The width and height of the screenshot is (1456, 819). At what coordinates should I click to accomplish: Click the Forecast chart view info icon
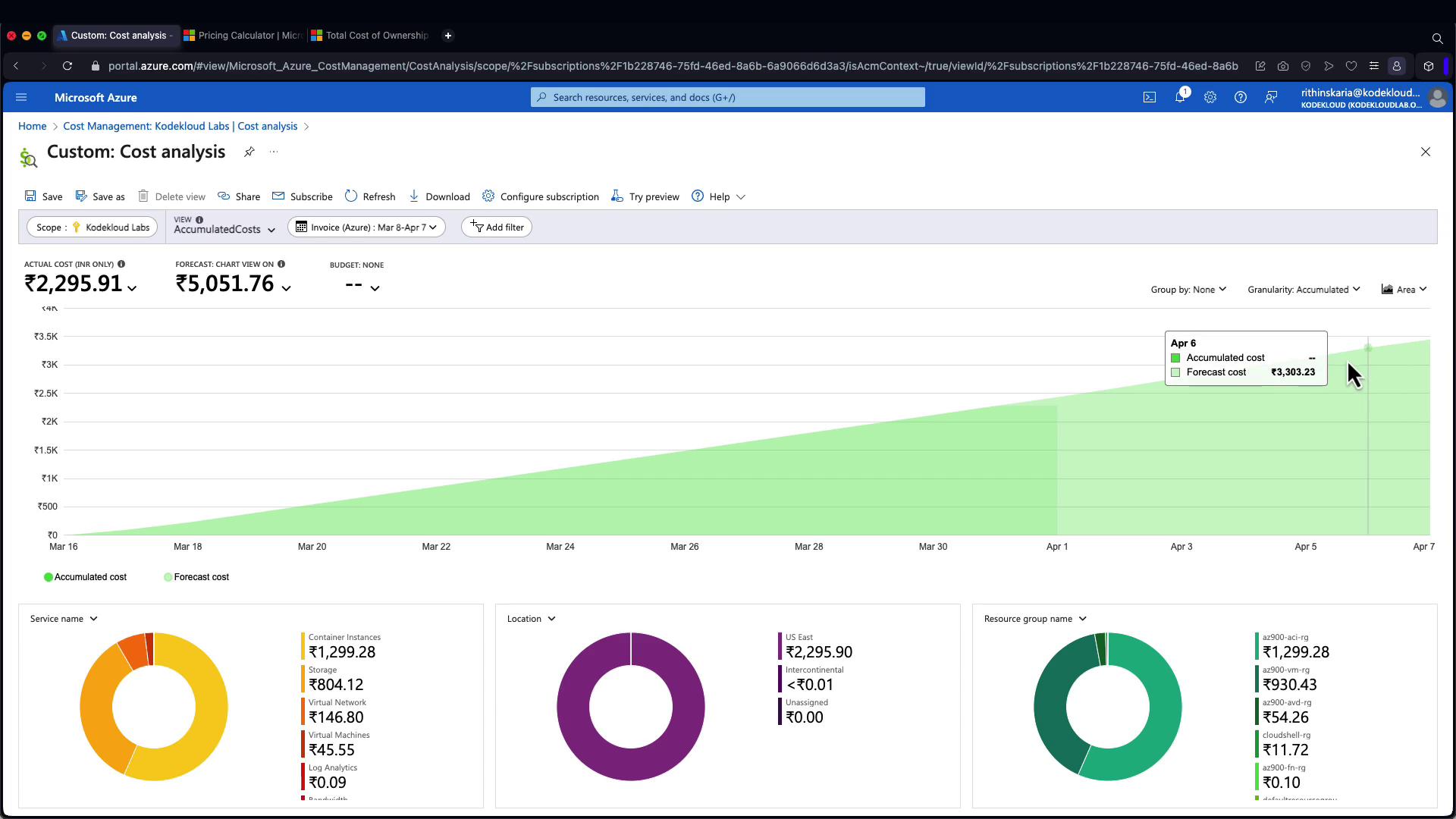click(281, 264)
